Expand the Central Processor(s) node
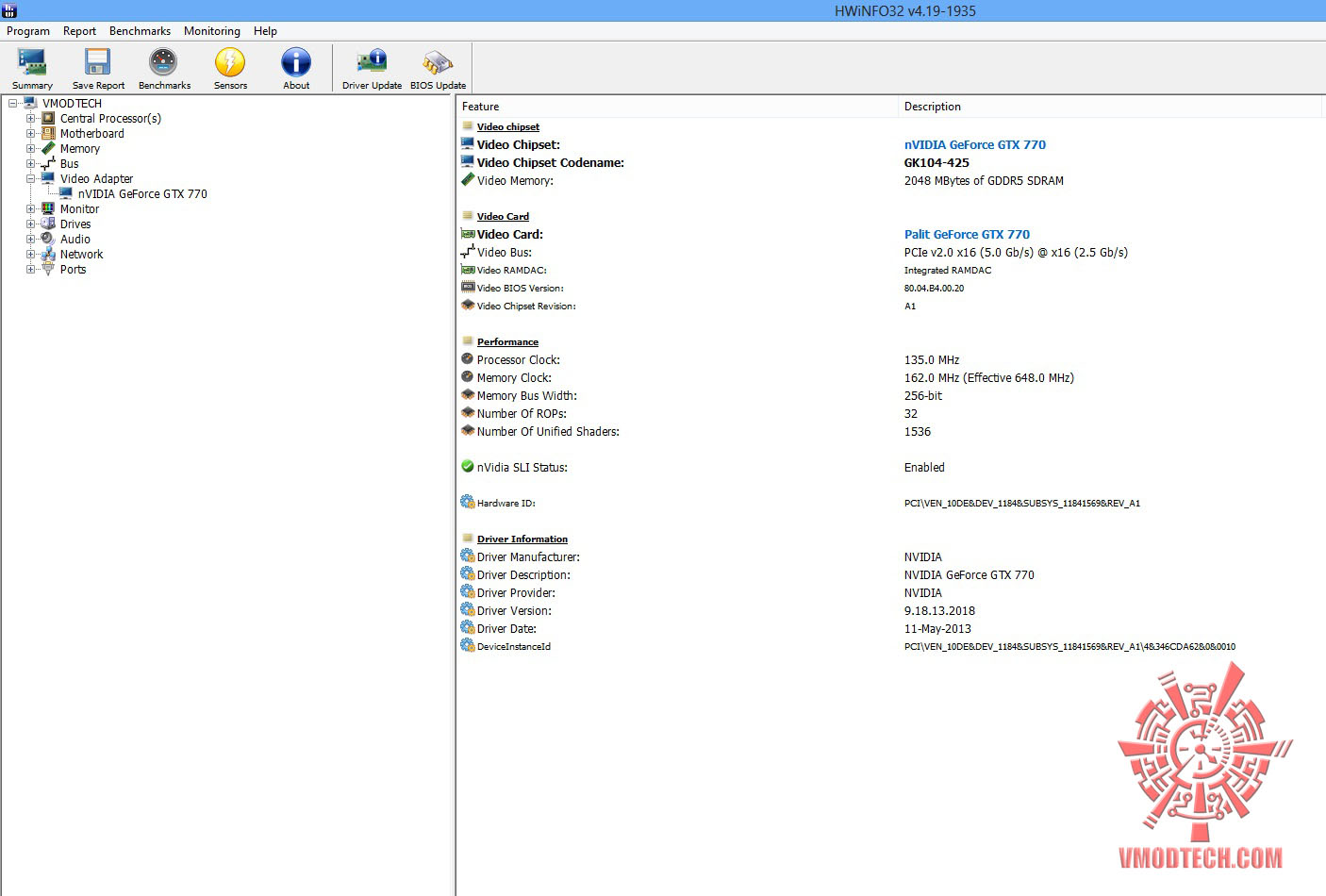The image size is (1326, 896). click(x=31, y=119)
